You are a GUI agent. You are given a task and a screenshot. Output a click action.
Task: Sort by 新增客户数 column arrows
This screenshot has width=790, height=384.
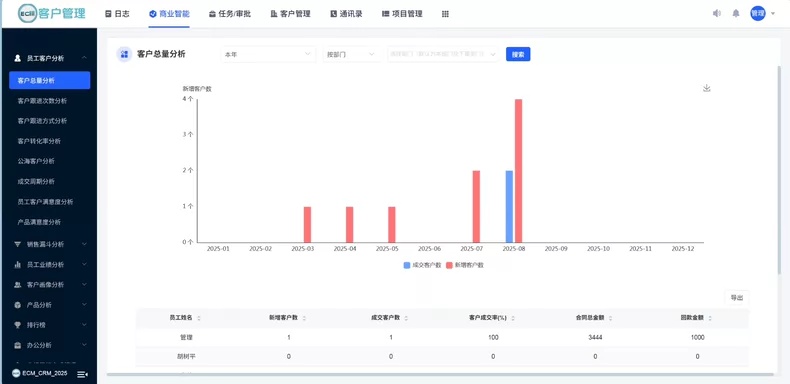pyautogui.click(x=304, y=318)
